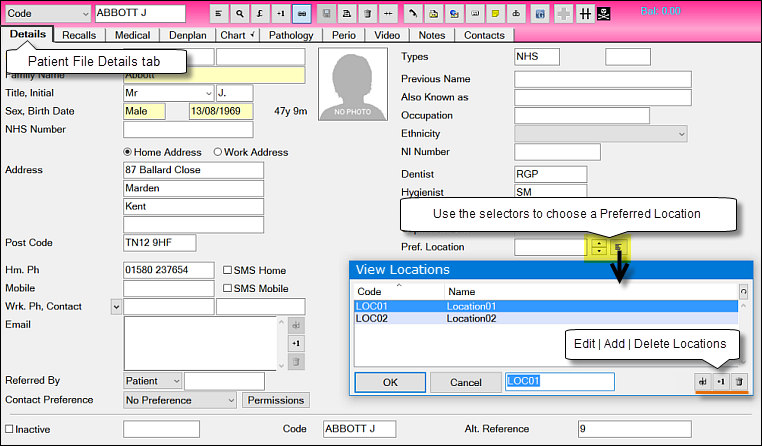Image resolution: width=762 pixels, height=446 pixels.
Task: Tick the Inactive checkbox
Action: (9, 429)
